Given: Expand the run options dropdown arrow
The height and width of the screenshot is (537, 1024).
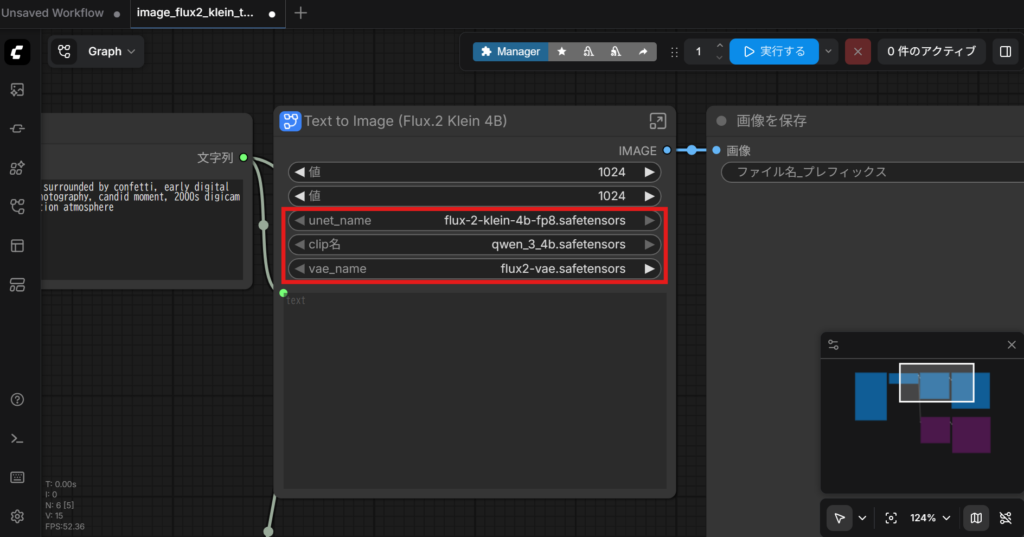Looking at the screenshot, I should [x=829, y=51].
